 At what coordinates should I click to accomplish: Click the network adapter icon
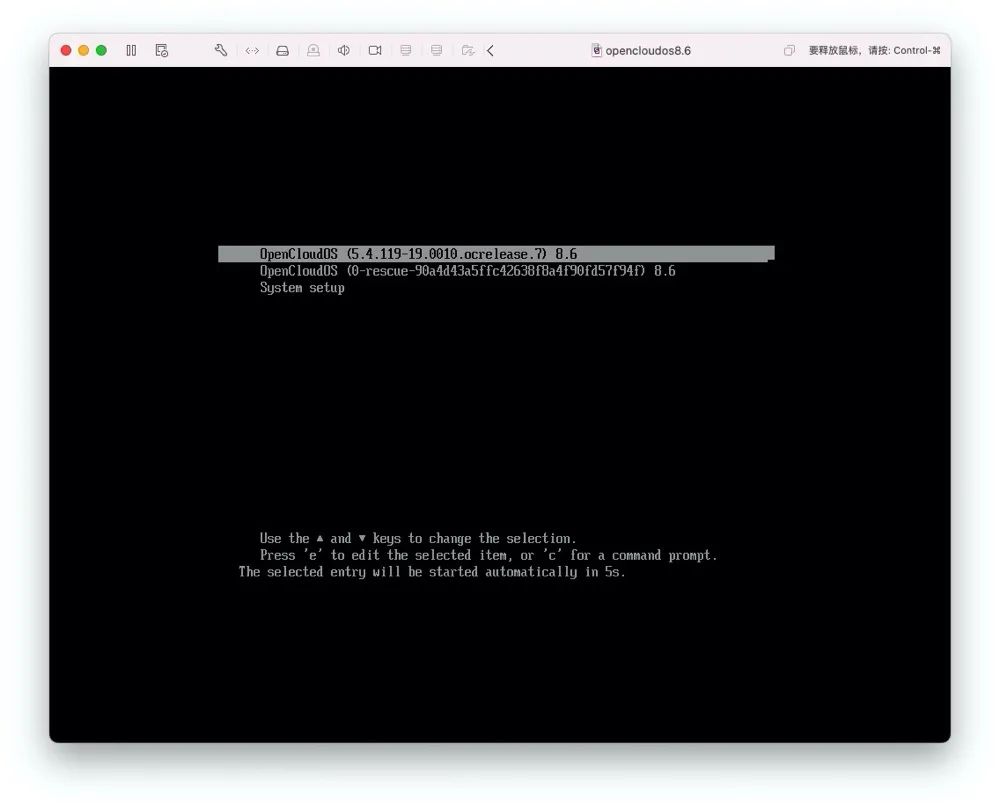click(x=252, y=50)
